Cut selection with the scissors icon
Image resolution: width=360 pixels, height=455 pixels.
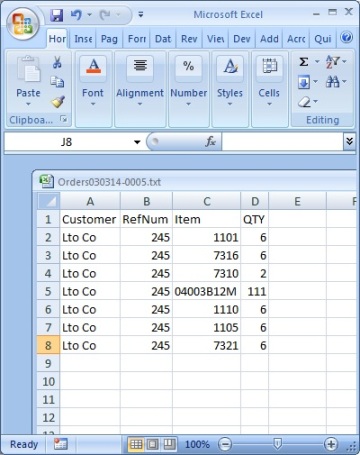pos(57,62)
